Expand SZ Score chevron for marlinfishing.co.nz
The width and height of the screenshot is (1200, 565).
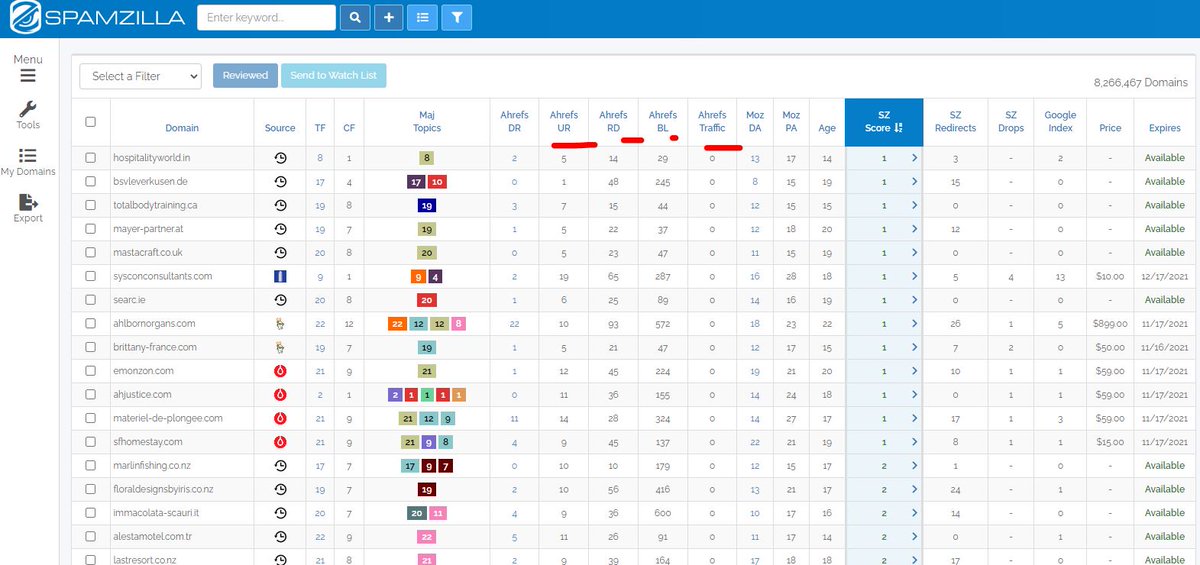tap(914, 466)
